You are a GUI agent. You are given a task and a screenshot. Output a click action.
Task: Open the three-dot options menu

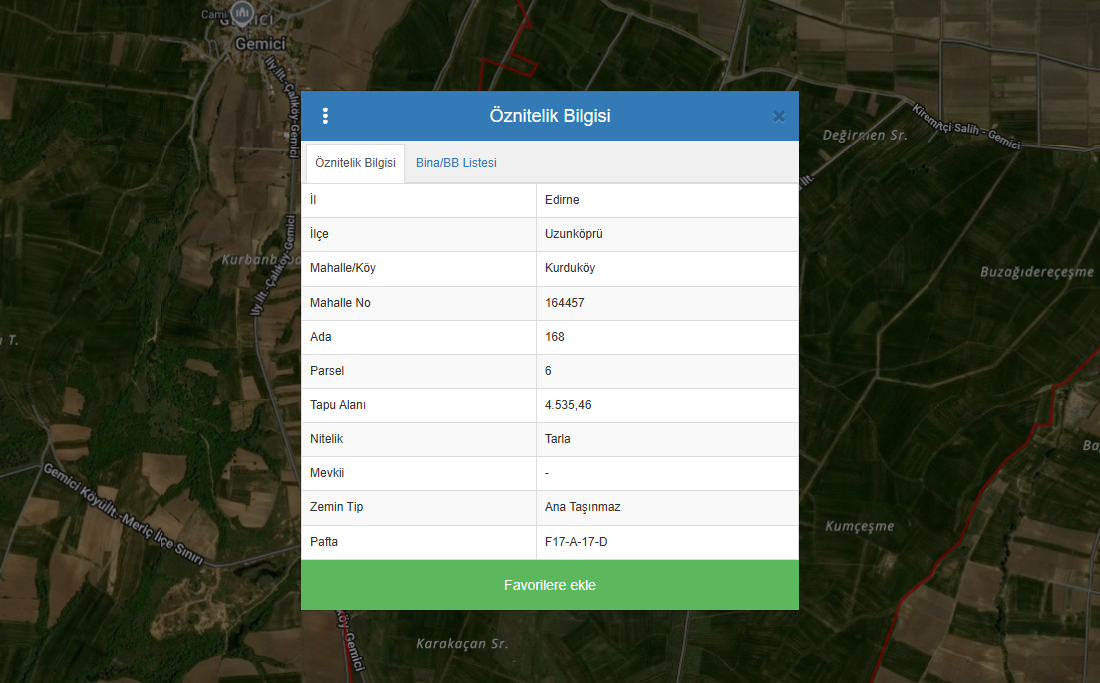pos(325,116)
